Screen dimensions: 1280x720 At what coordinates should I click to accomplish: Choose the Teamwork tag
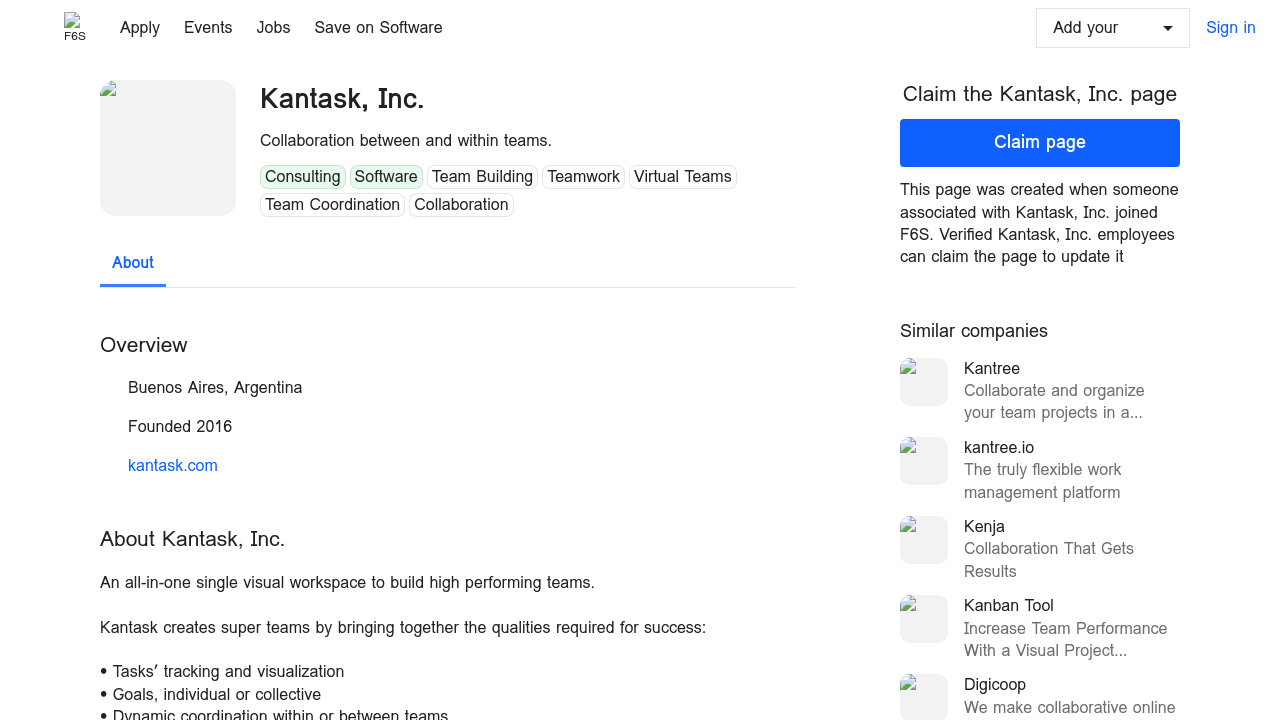(x=584, y=177)
